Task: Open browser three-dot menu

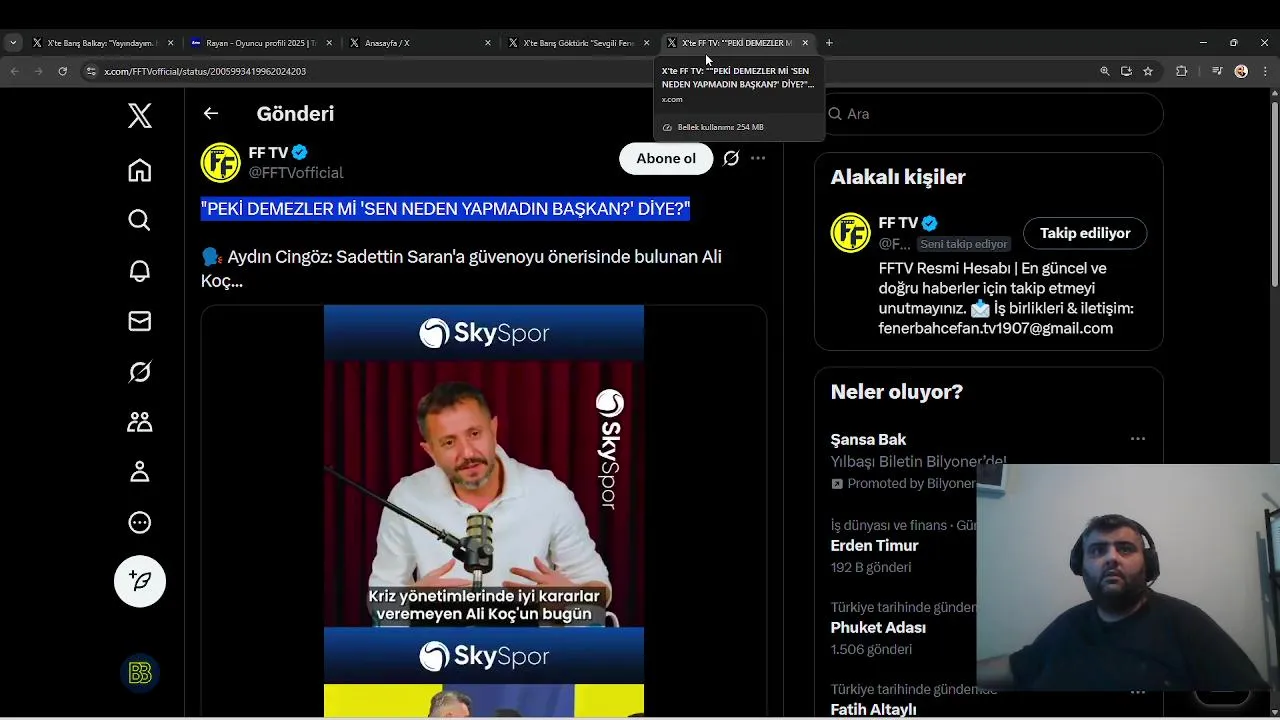Action: 1264,71
